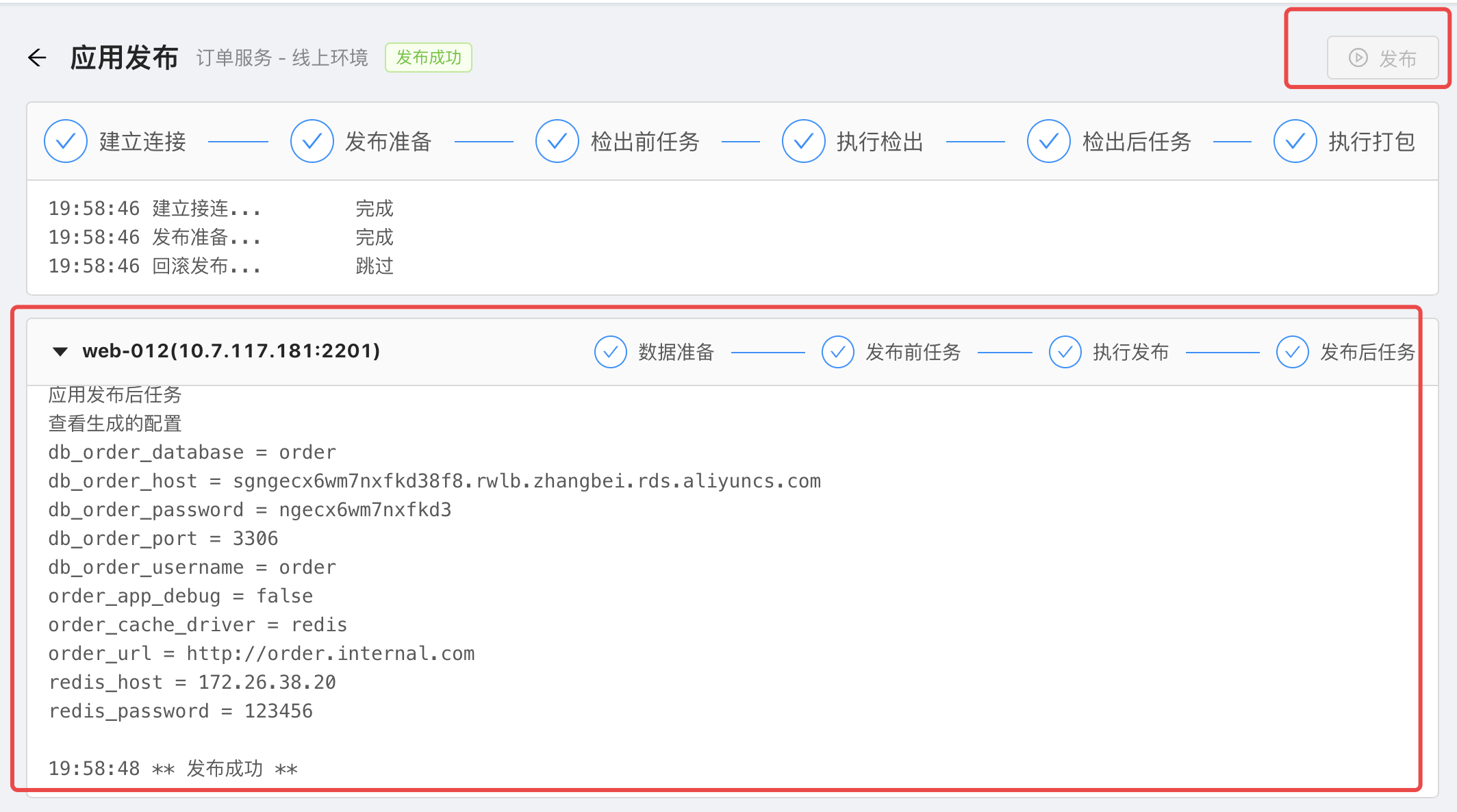The height and width of the screenshot is (812, 1457).
Task: Click the back arrow icon
Action: pos(37,58)
